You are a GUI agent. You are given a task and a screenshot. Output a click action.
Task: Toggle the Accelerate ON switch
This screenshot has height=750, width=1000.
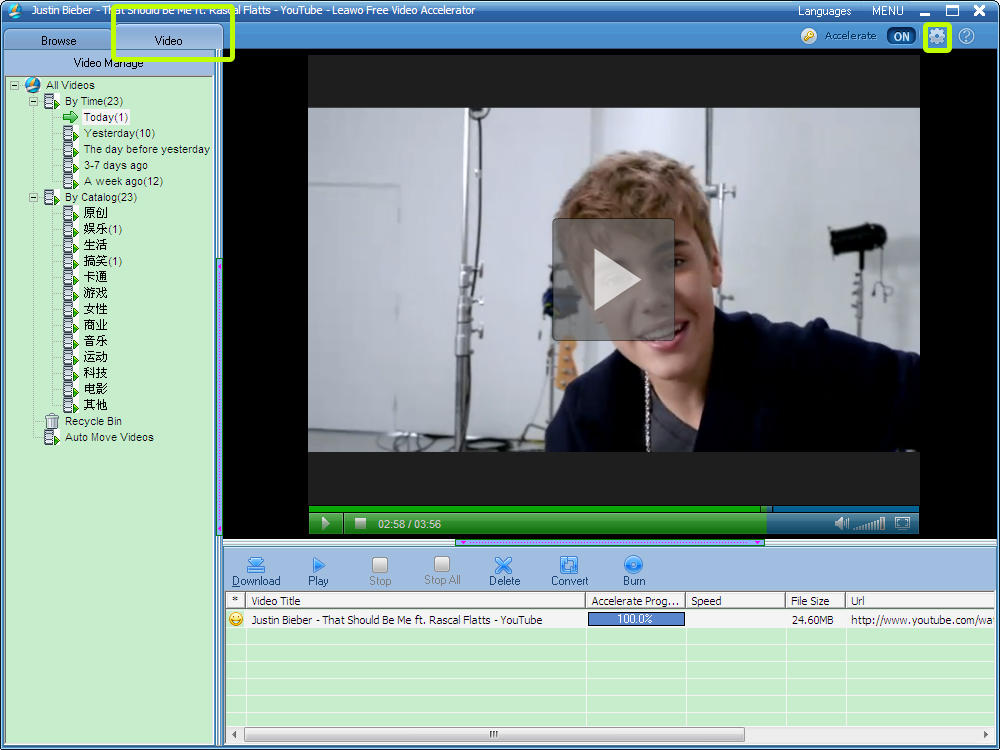(901, 36)
